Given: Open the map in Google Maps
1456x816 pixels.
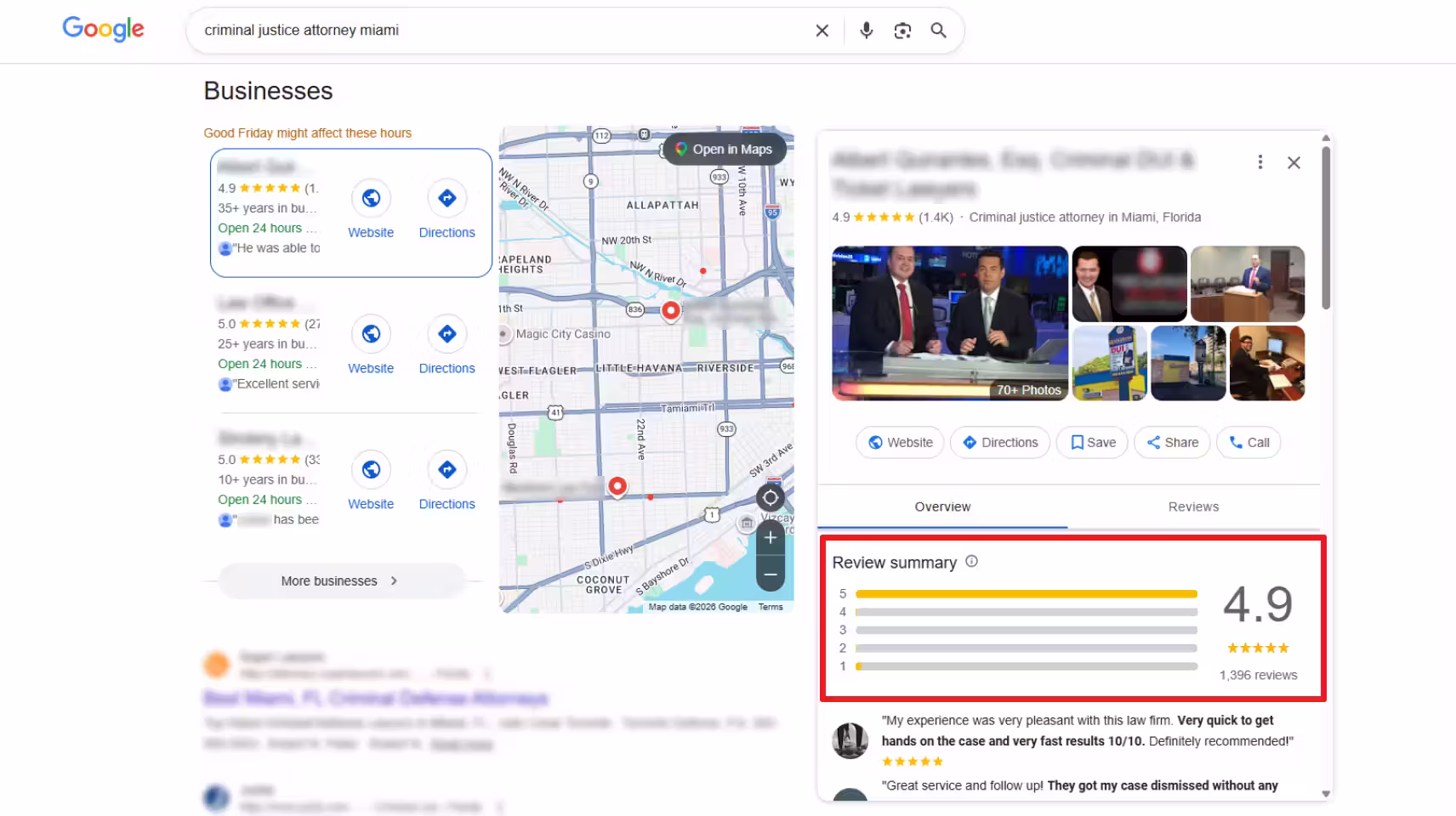Looking at the screenshot, I should (x=725, y=148).
